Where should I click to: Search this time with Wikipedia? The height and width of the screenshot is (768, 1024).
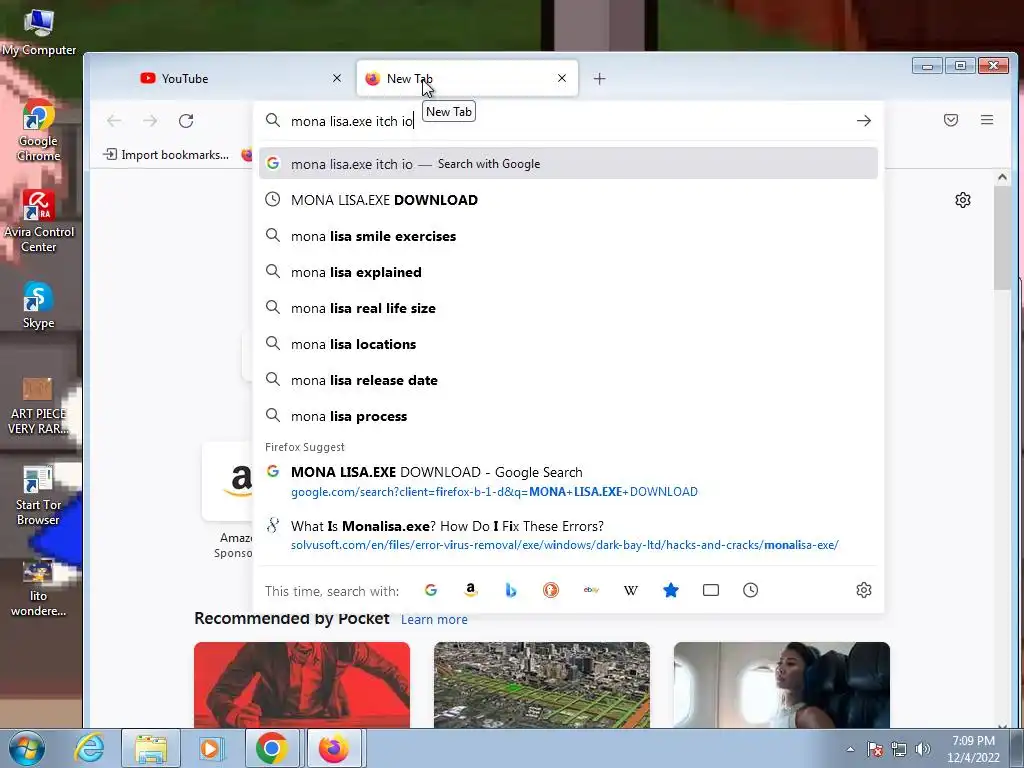(631, 590)
